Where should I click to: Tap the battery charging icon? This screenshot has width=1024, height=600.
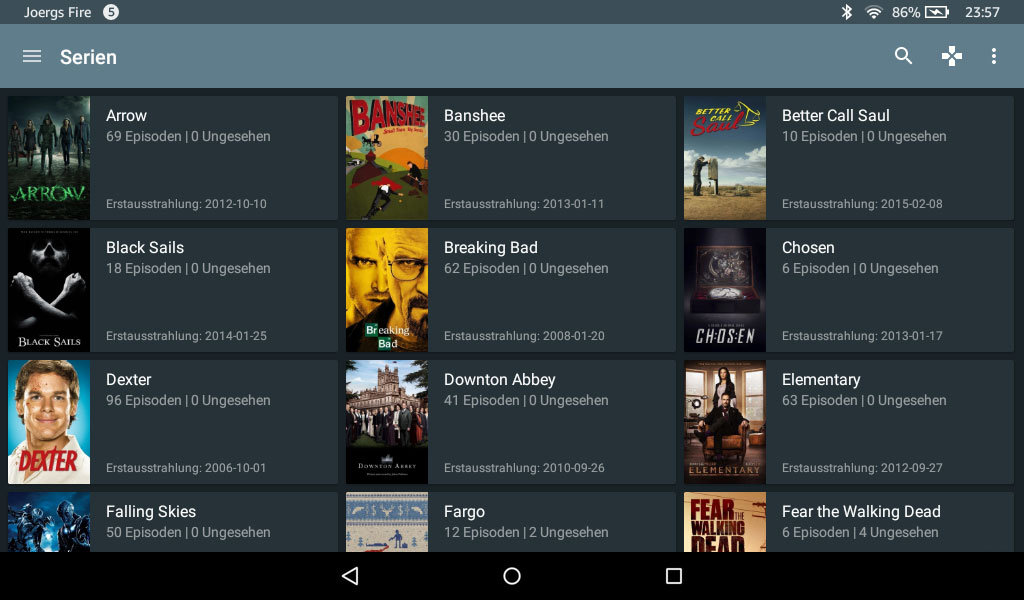(937, 12)
